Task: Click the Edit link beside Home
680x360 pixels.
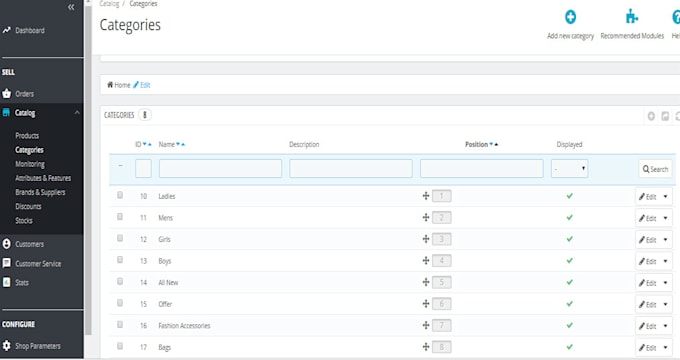Action: pos(142,85)
